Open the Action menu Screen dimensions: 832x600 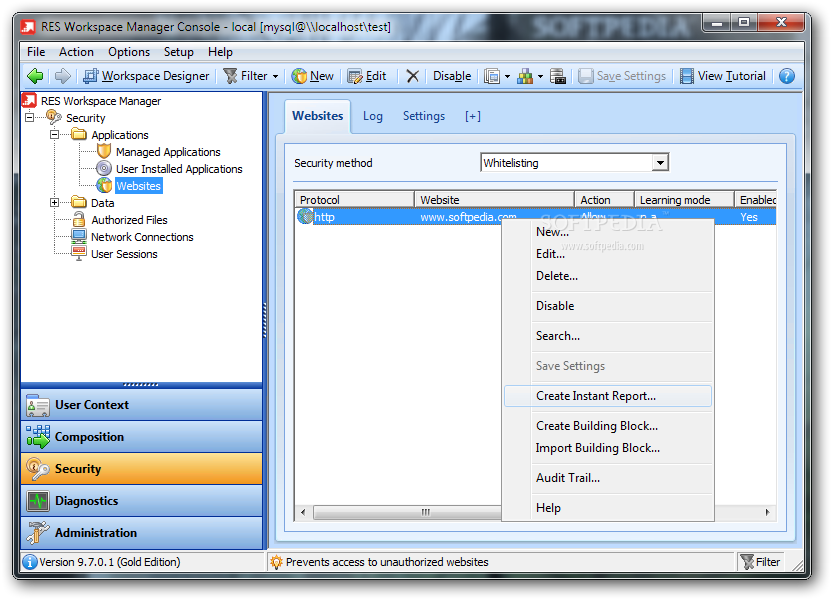click(76, 52)
